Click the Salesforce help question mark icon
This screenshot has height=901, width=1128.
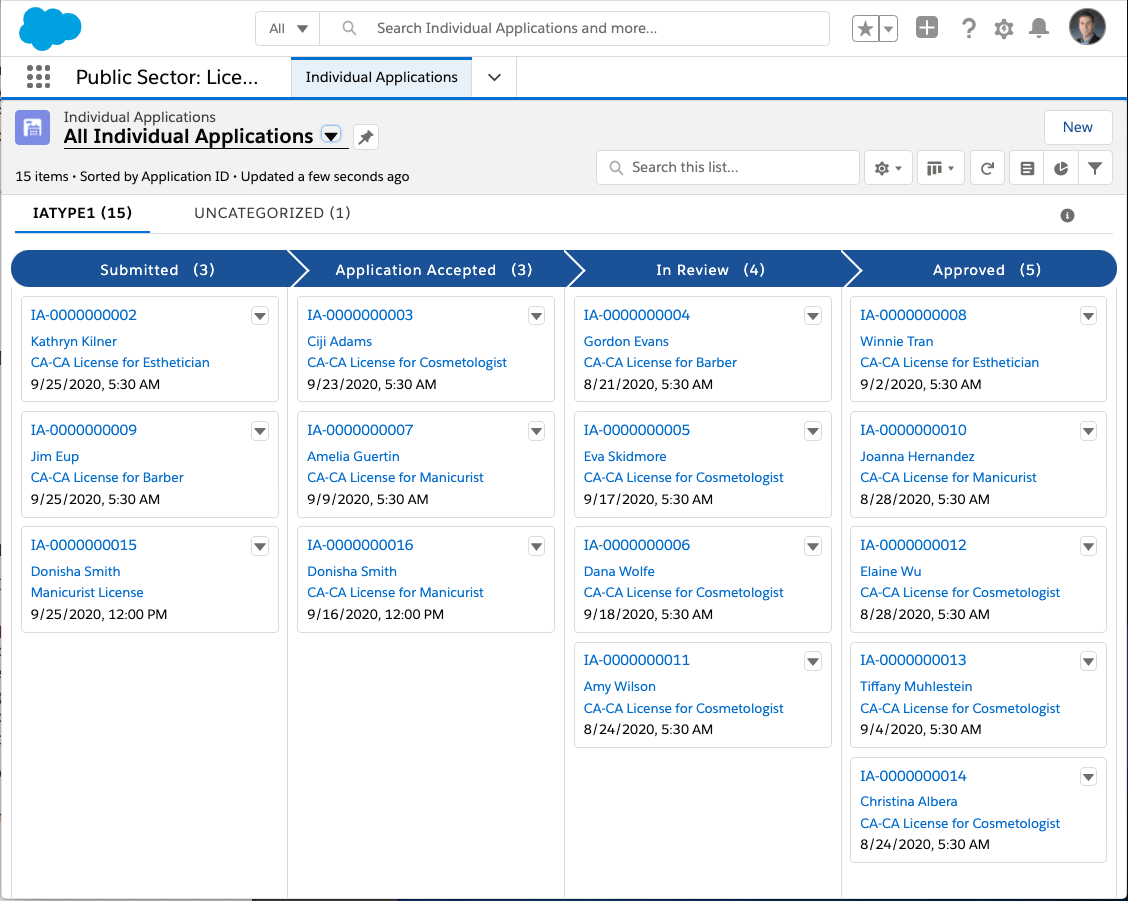coord(968,28)
